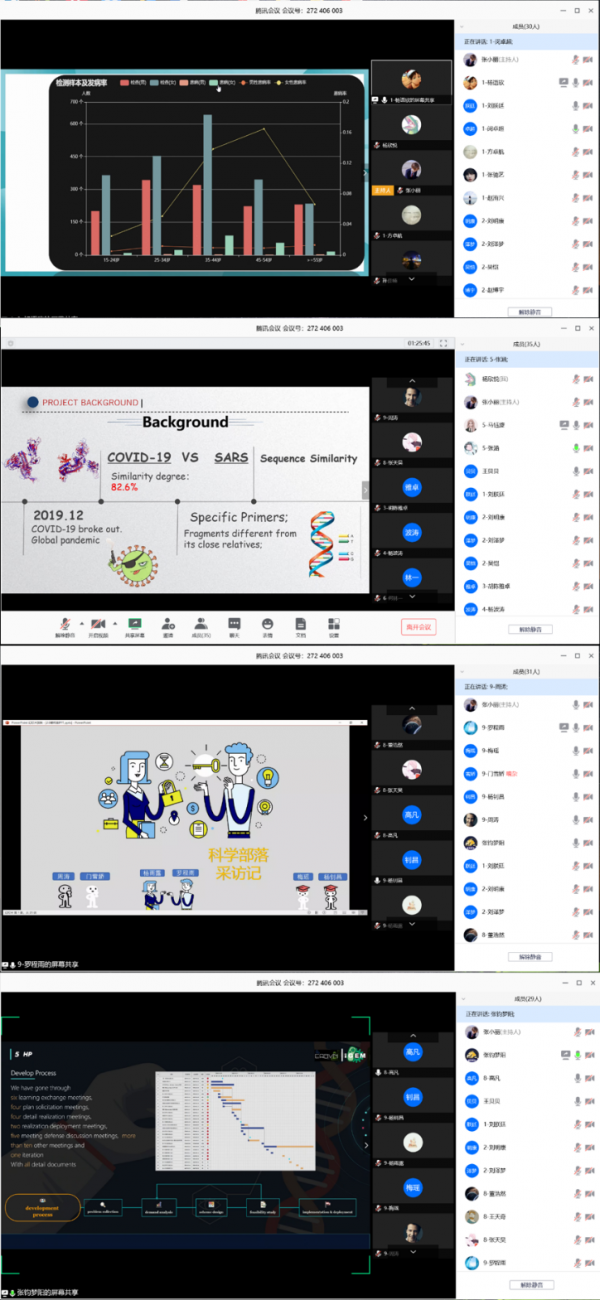Screen dimensions: 600x1300
Task: Click the 解除静音 microphone icon in the meeting toolbar
Action: 65,622
